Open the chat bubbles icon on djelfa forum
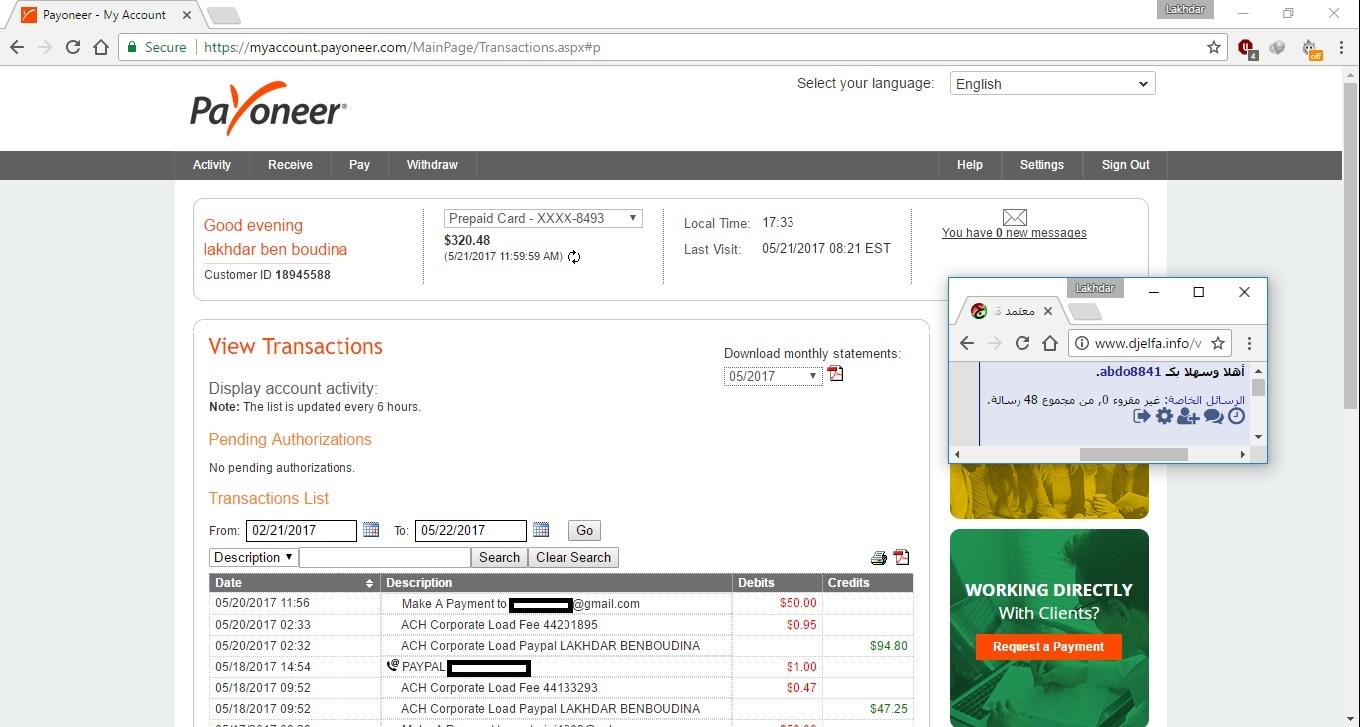 tap(1214, 416)
